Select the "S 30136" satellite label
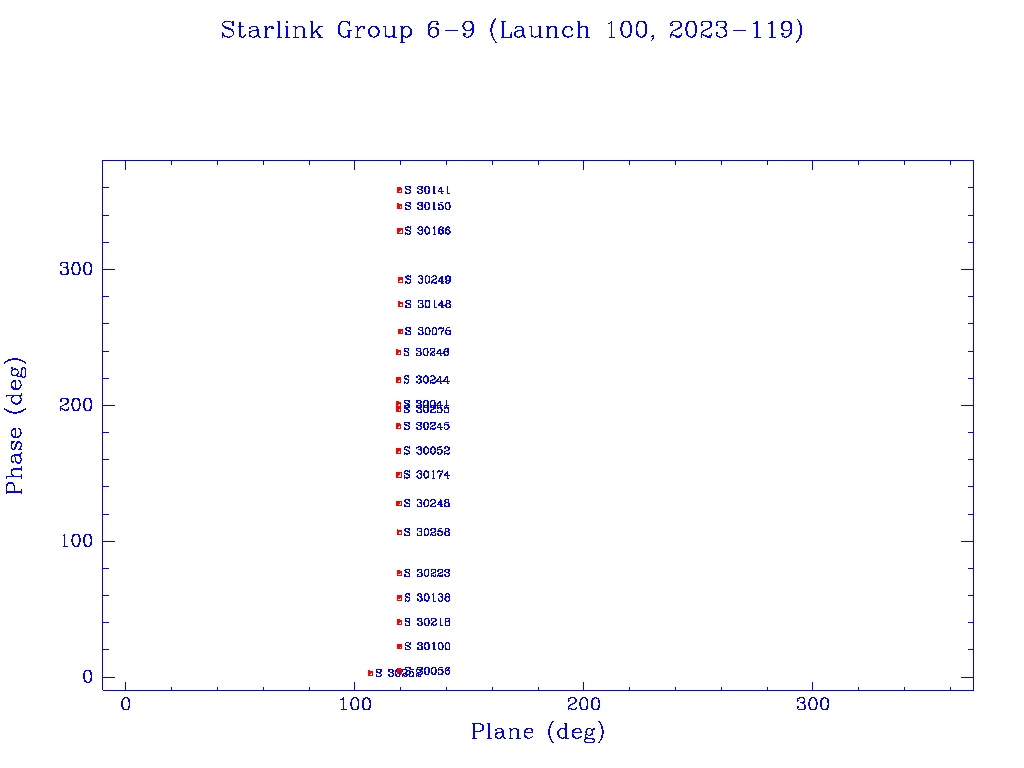The image size is (1024, 768). coord(426,598)
